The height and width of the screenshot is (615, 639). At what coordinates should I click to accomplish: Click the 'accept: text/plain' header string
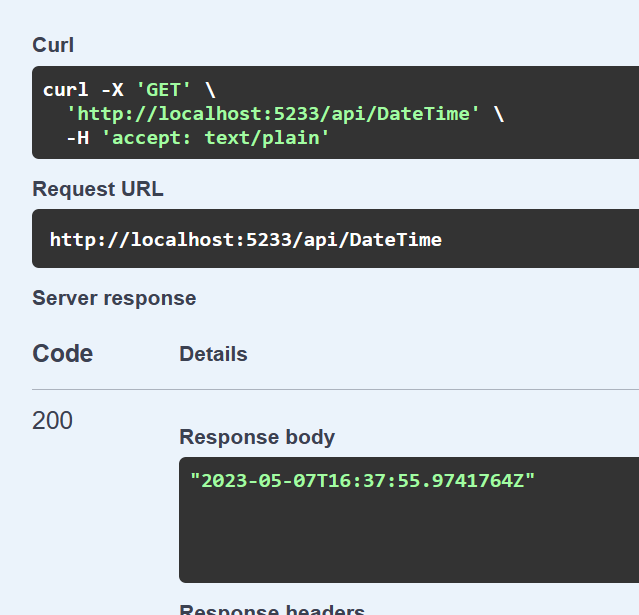coord(215,137)
